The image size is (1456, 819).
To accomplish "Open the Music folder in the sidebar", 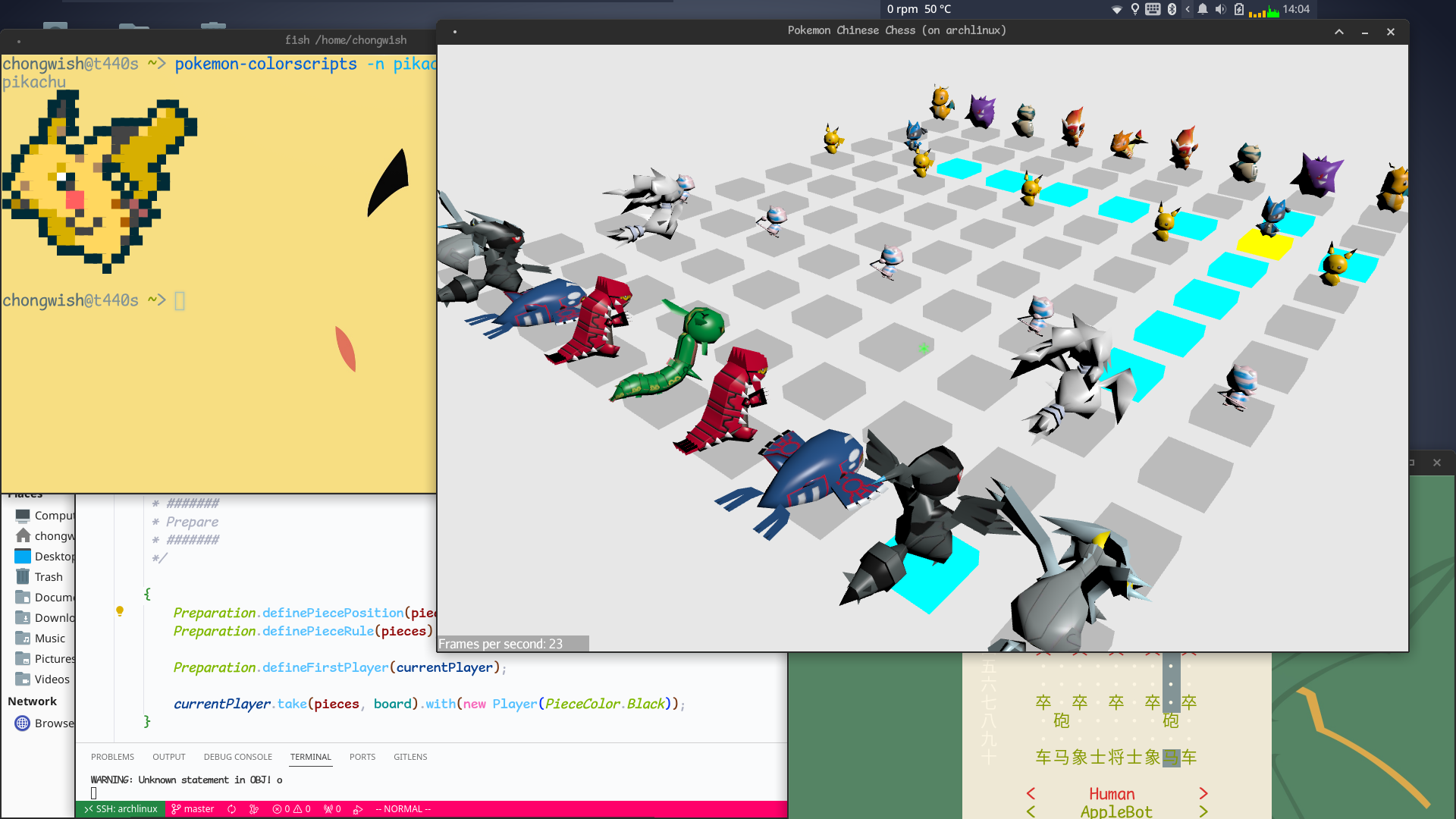I will tap(50, 639).
